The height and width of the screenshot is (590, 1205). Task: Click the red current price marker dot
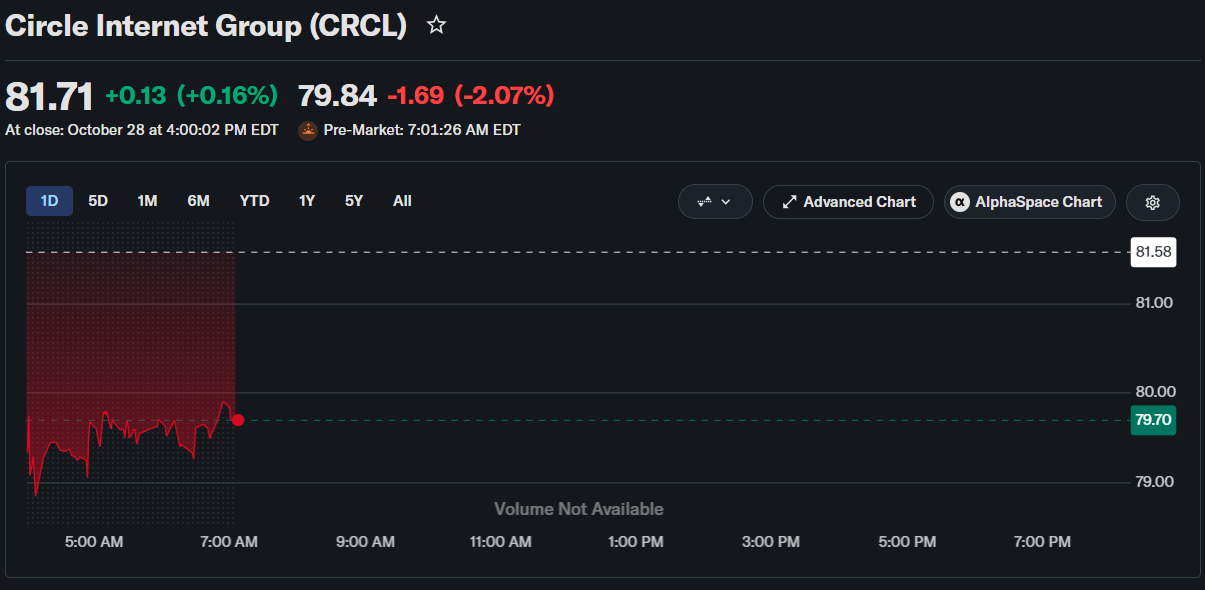coord(238,420)
